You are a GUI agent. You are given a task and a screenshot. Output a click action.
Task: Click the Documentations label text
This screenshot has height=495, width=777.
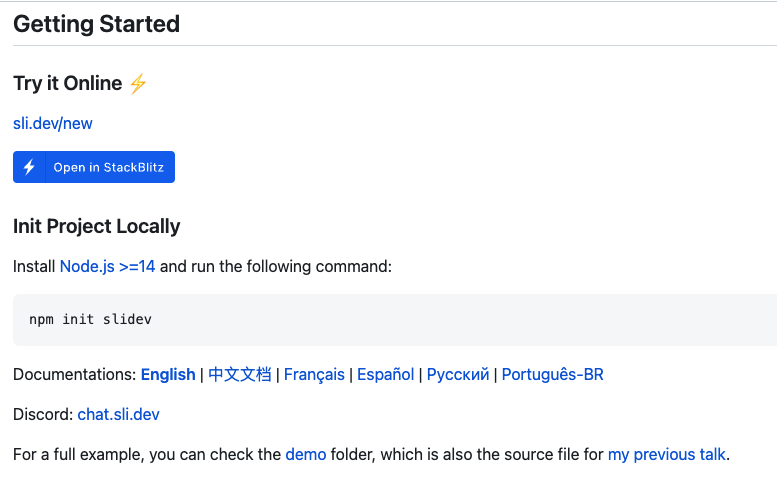pos(74,374)
